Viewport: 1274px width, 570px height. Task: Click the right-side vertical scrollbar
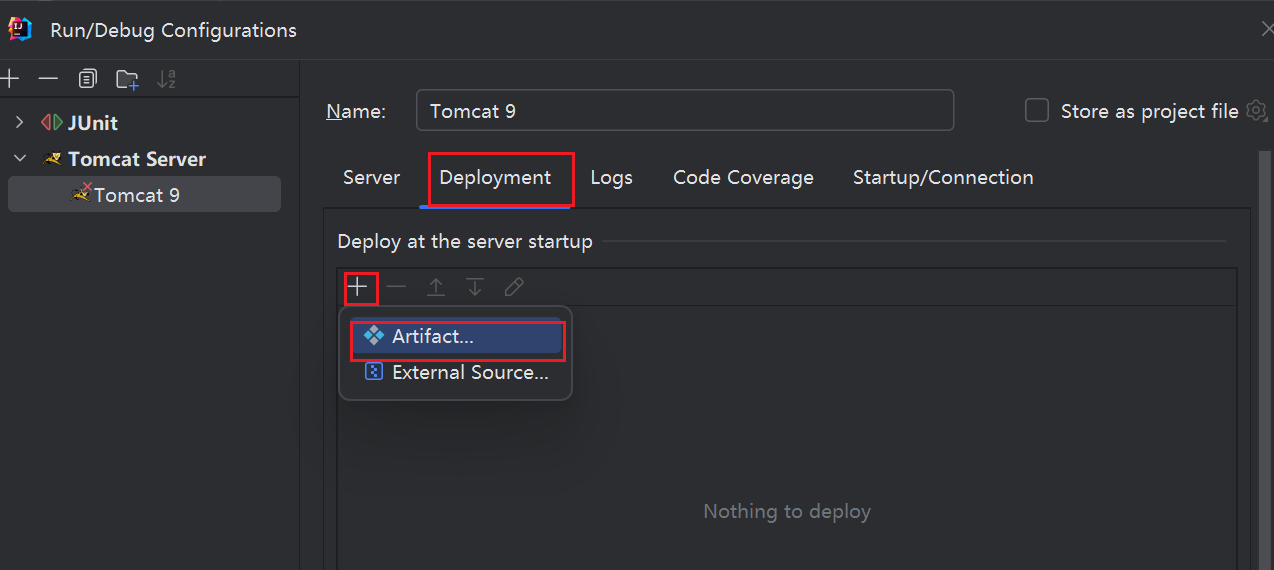[x=1264, y=360]
